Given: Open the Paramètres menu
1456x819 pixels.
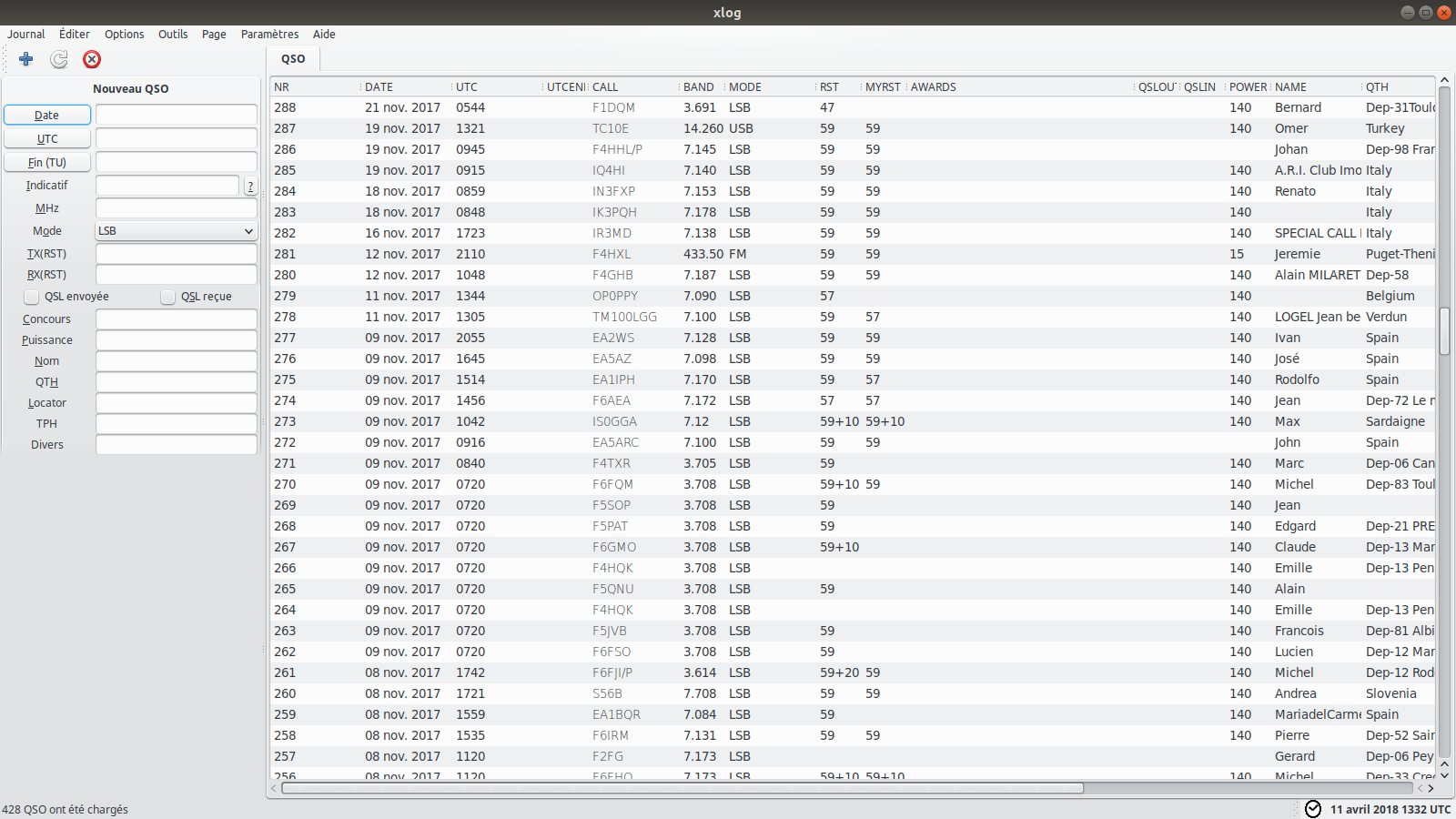Looking at the screenshot, I should click(x=269, y=35).
